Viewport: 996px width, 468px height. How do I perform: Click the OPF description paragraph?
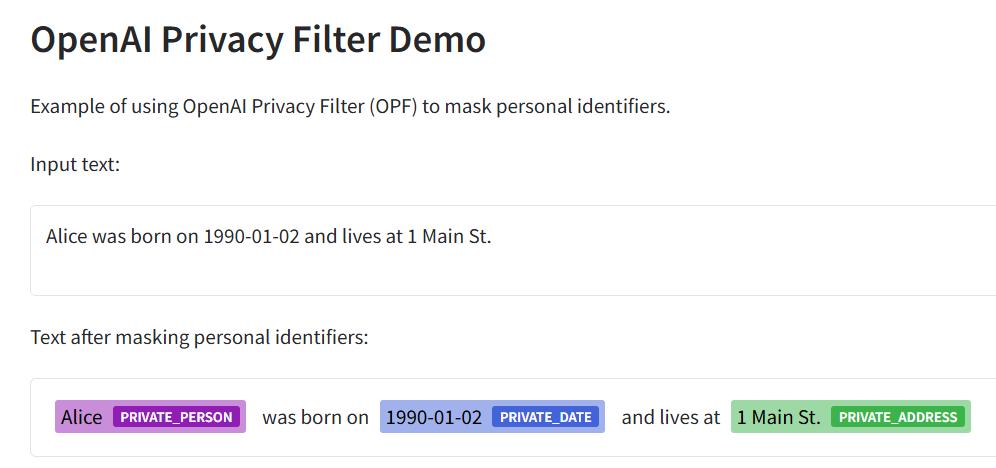tap(350, 106)
